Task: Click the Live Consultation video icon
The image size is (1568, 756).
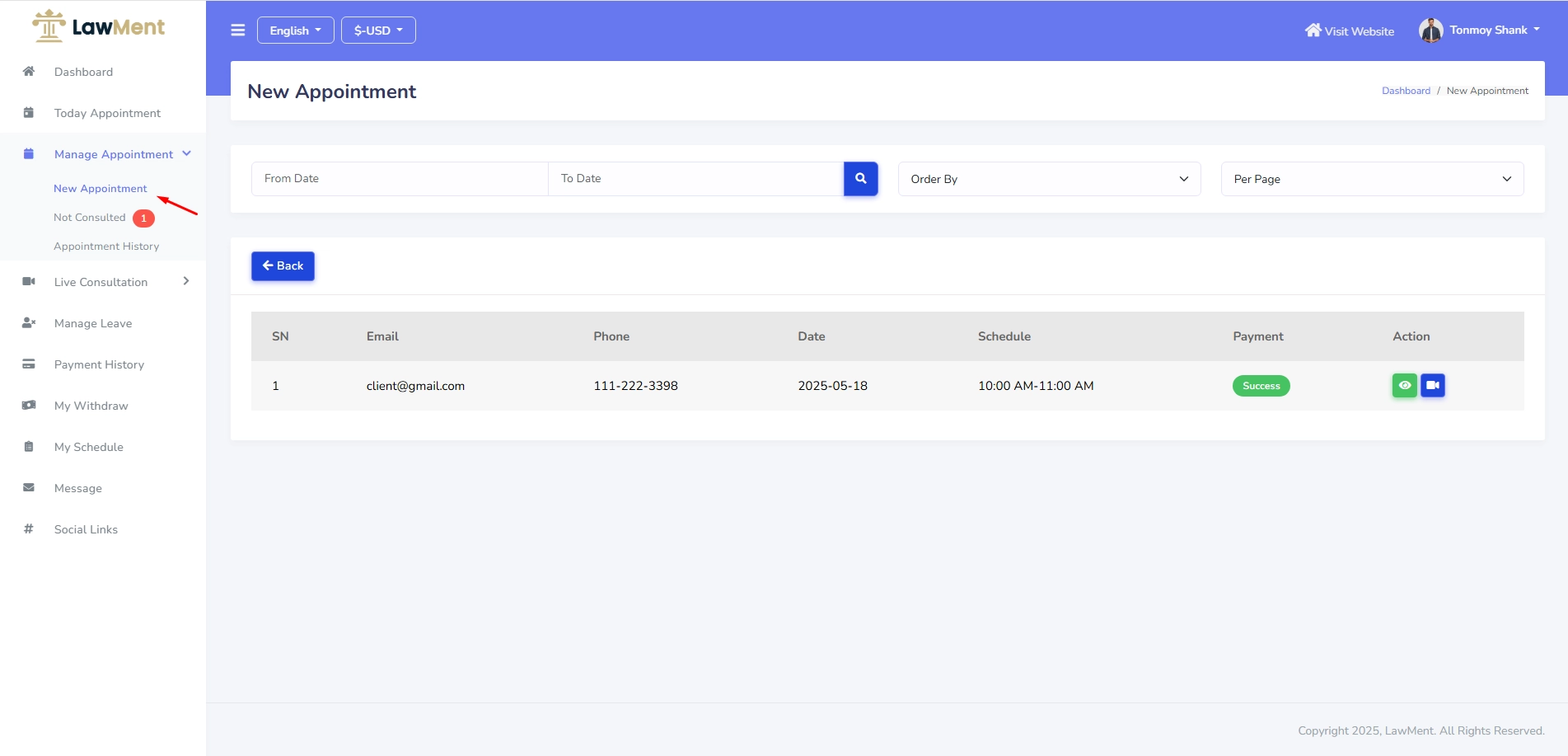Action: pos(29,281)
